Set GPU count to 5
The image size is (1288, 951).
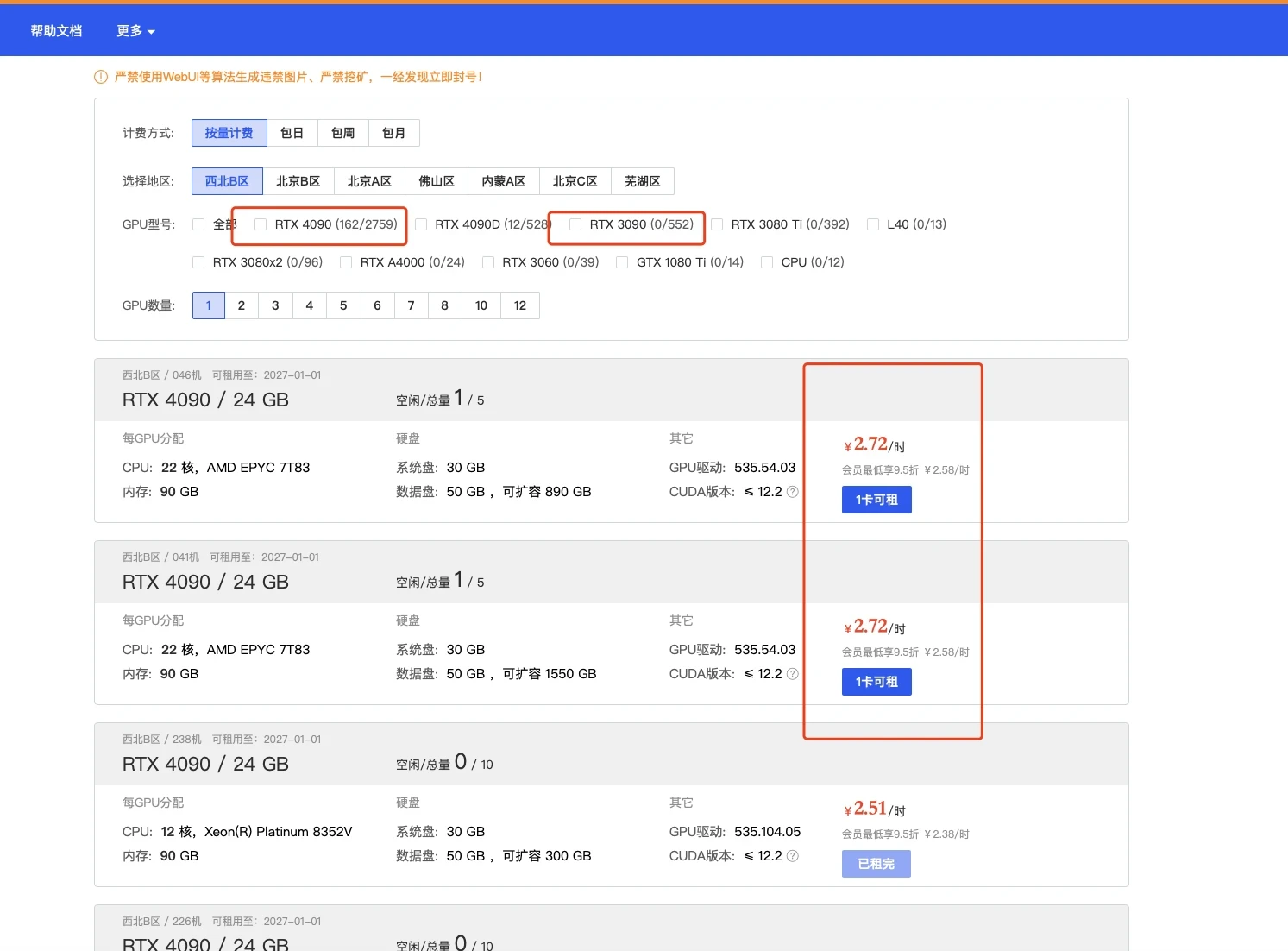click(x=343, y=305)
